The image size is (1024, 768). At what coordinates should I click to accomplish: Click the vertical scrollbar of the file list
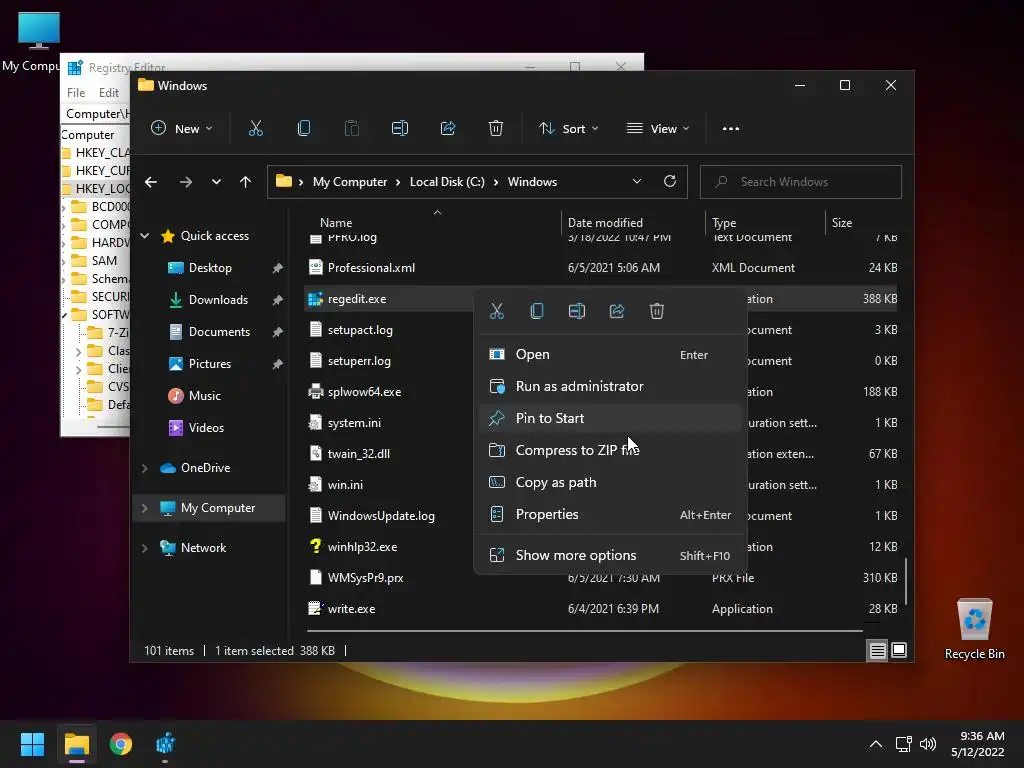(906, 581)
